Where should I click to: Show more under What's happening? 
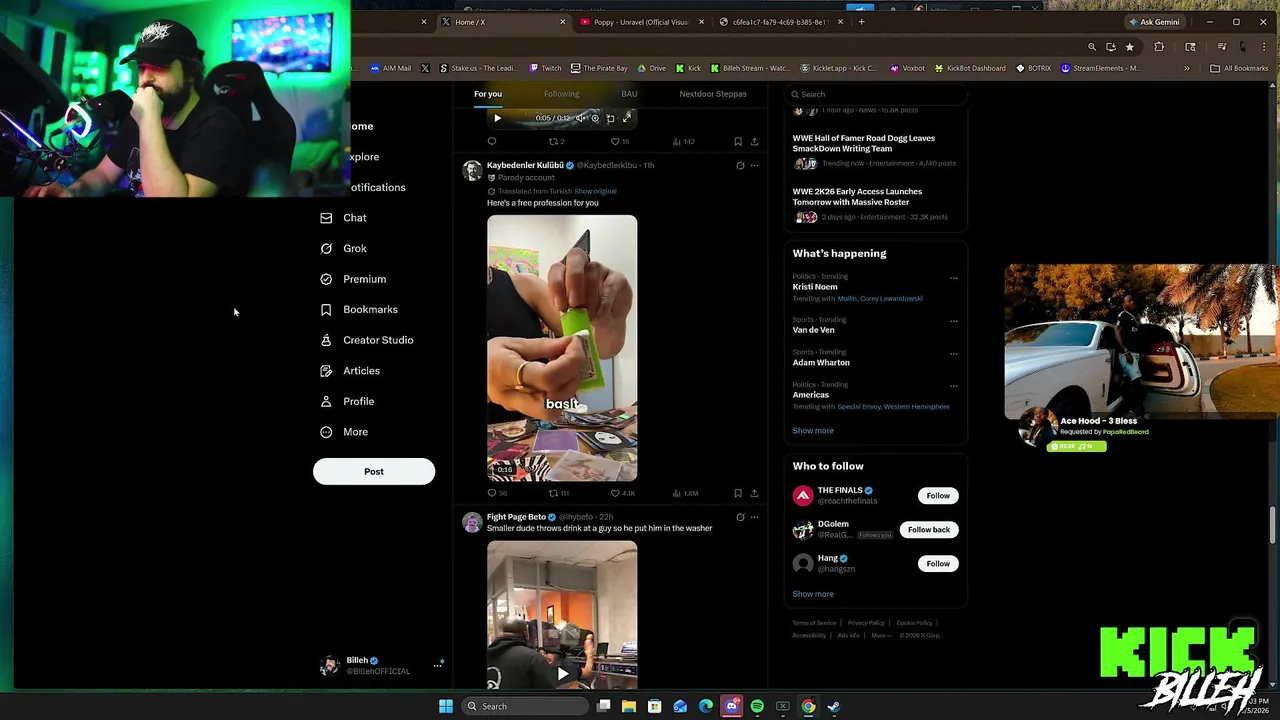(x=813, y=431)
